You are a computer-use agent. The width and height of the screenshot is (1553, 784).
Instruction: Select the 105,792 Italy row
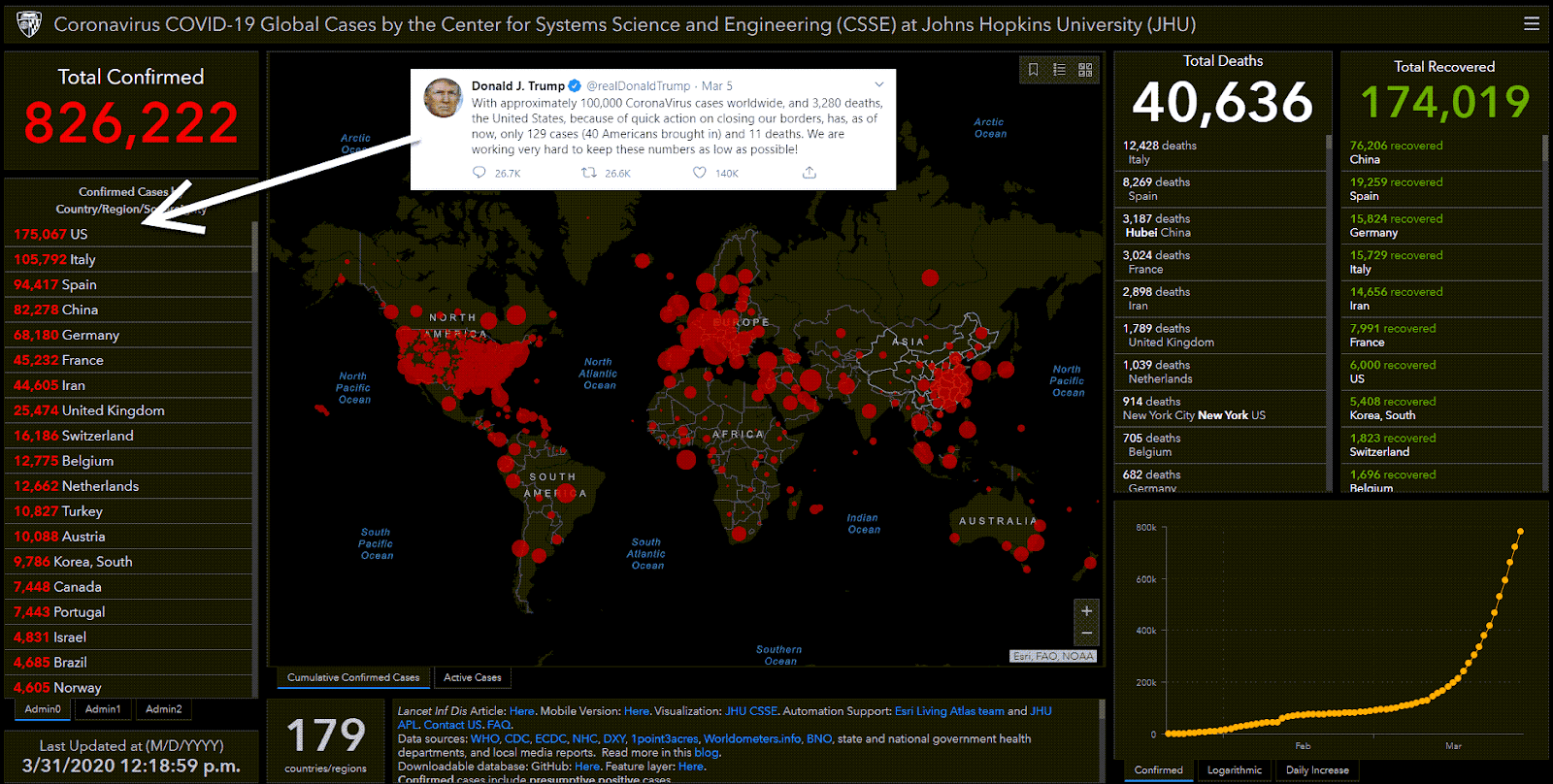tap(128, 259)
